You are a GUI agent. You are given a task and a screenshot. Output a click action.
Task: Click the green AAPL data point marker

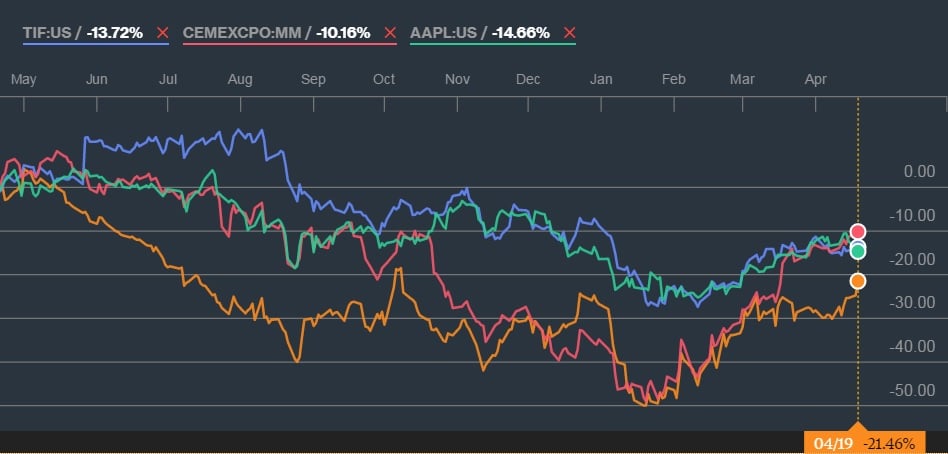[857, 251]
